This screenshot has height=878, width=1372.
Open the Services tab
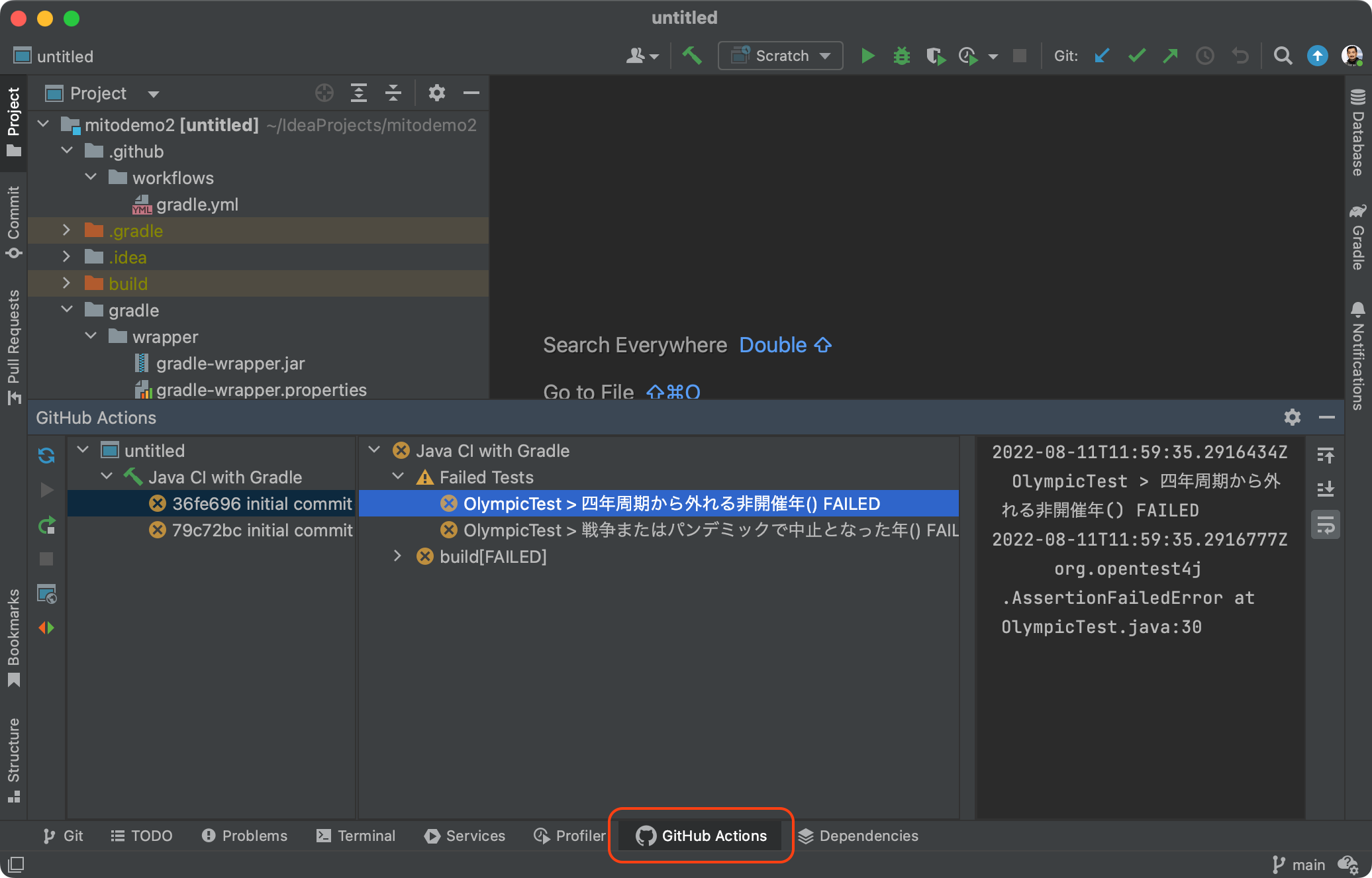pyautogui.click(x=465, y=836)
